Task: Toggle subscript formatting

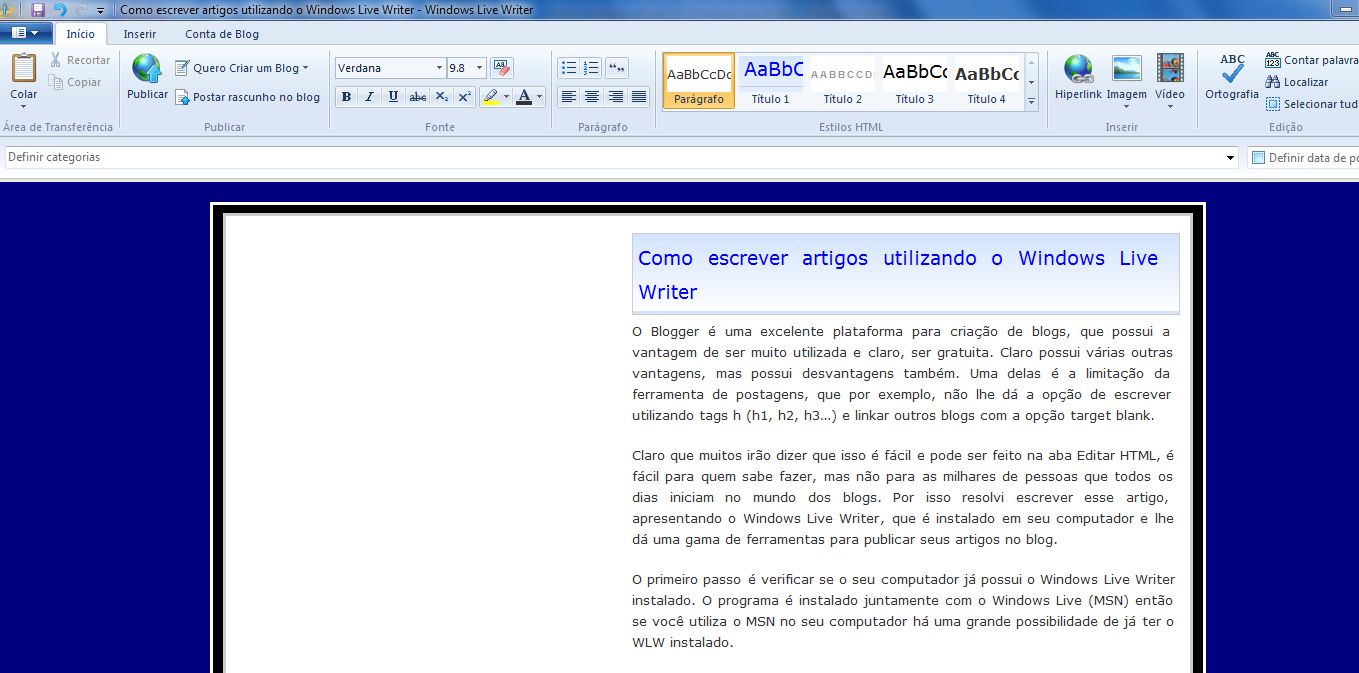Action: coord(442,97)
